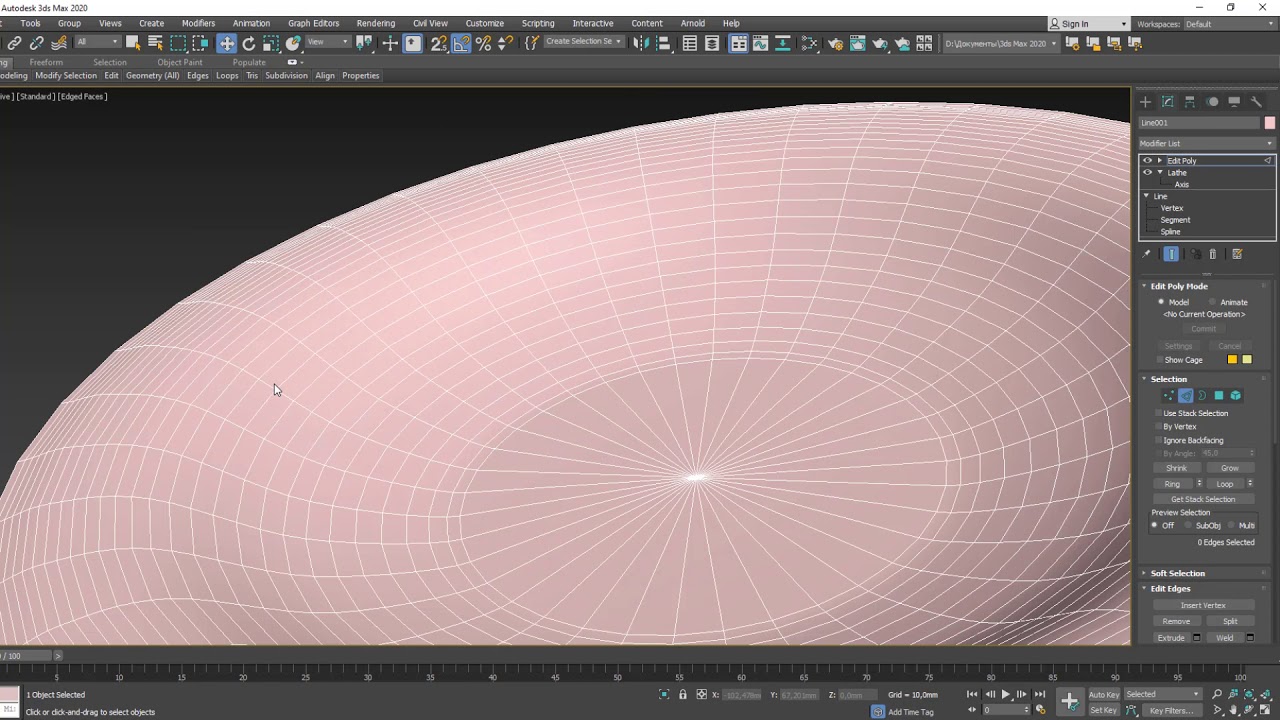Switch to the Create panel plus icon
This screenshot has height=720, width=1280.
click(1145, 102)
